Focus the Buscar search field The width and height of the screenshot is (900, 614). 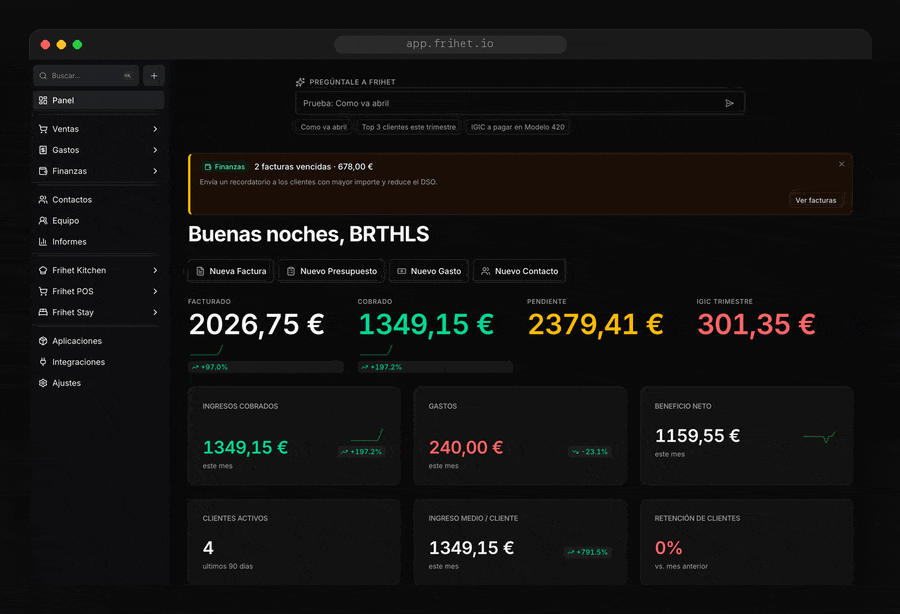pyautogui.click(x=86, y=76)
